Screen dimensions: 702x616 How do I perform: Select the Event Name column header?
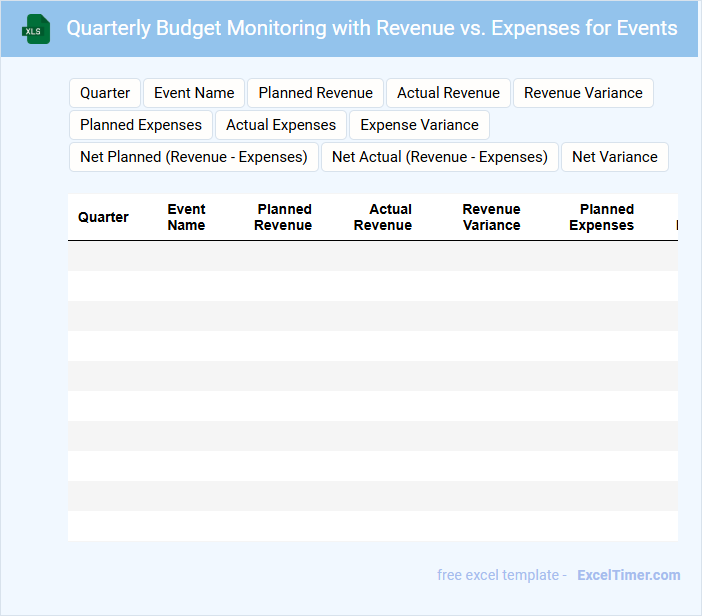[x=186, y=217]
